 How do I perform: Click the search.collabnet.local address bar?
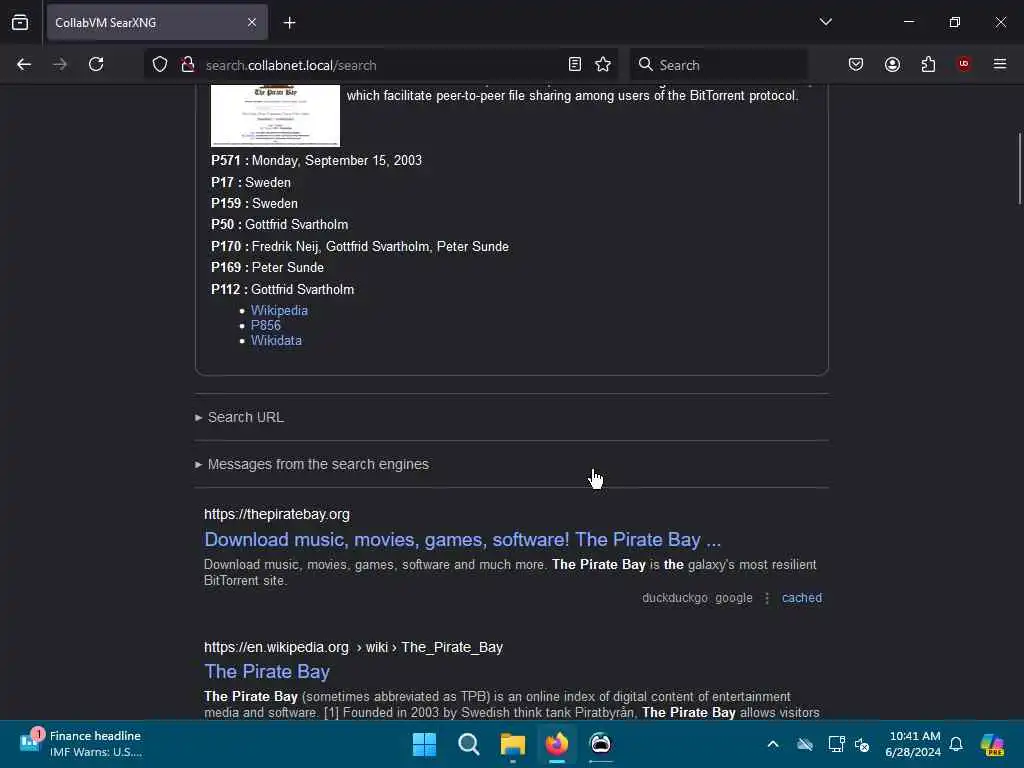[x=379, y=65]
